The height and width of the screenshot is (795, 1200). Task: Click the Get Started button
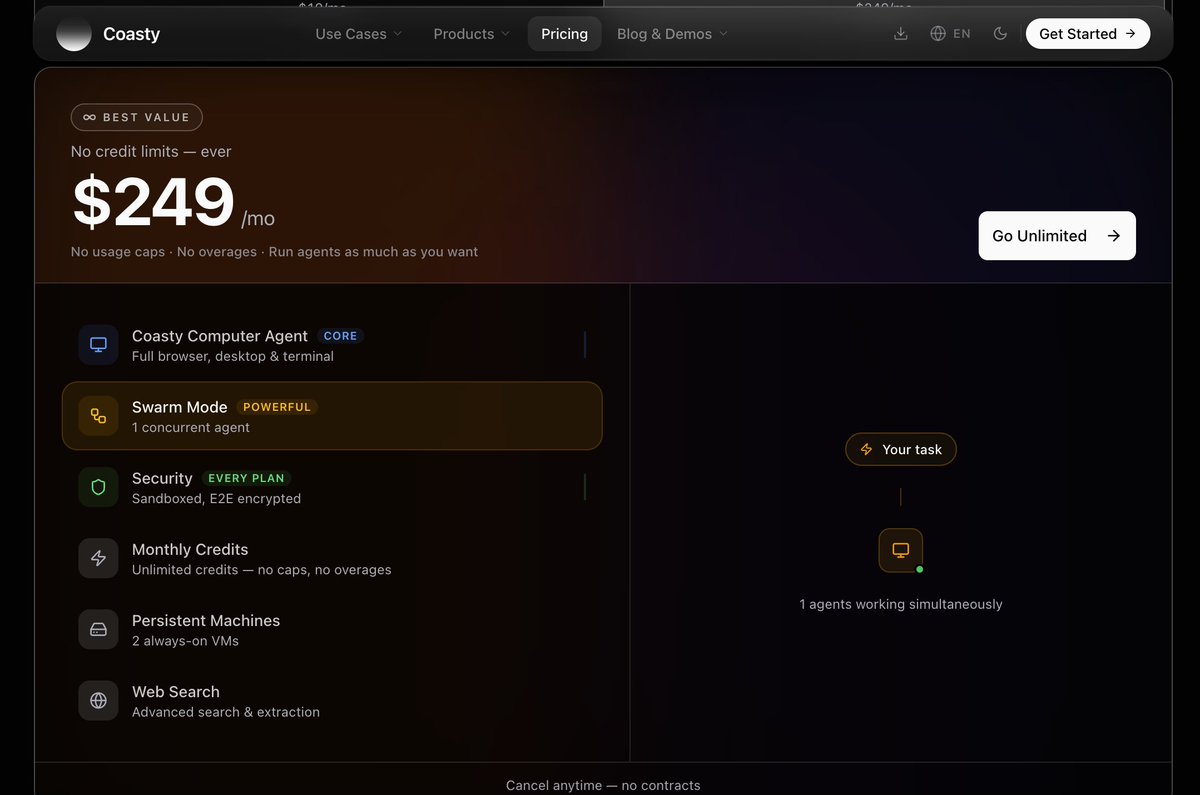(1088, 34)
